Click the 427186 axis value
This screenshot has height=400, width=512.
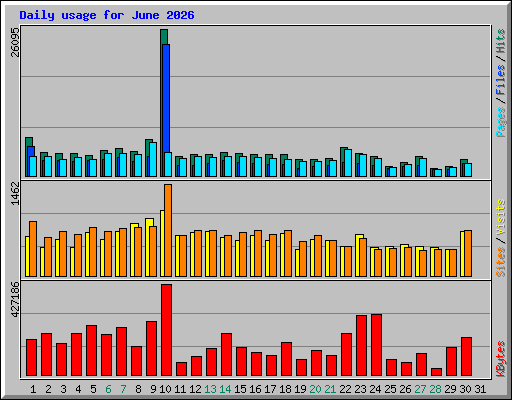pos(15,299)
